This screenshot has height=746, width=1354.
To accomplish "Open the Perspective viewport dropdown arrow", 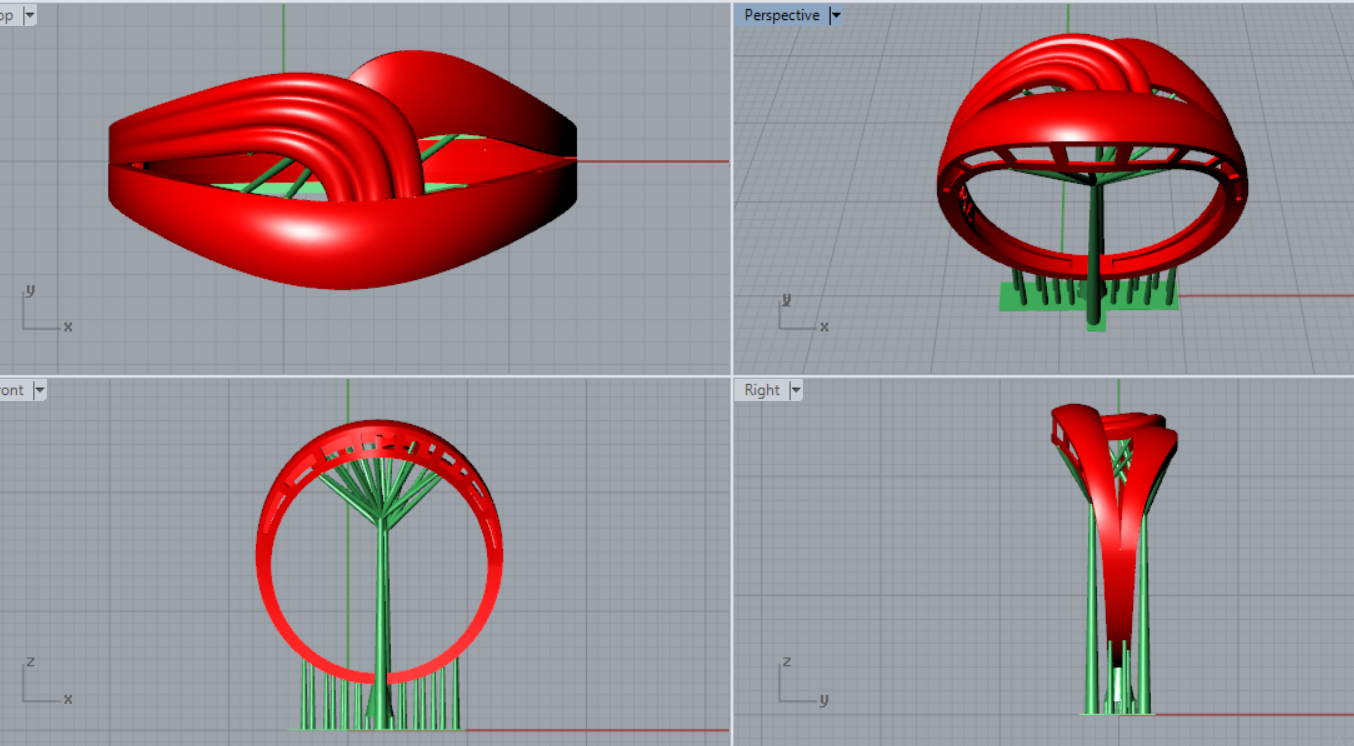I will point(836,15).
